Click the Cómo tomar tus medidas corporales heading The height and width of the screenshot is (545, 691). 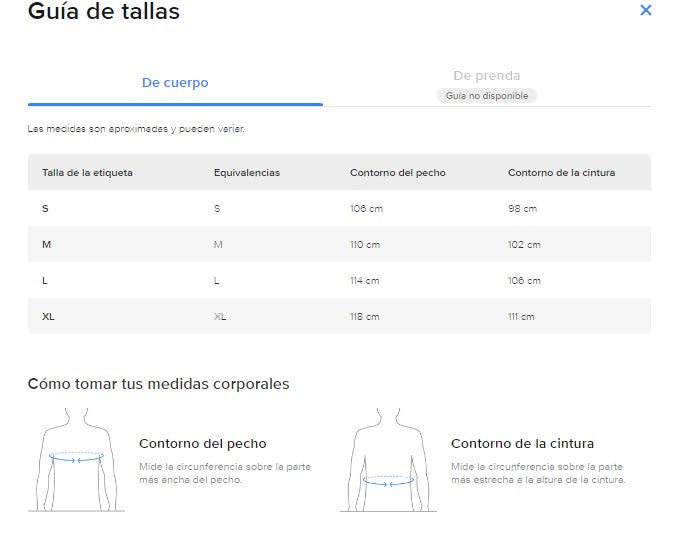[158, 384]
